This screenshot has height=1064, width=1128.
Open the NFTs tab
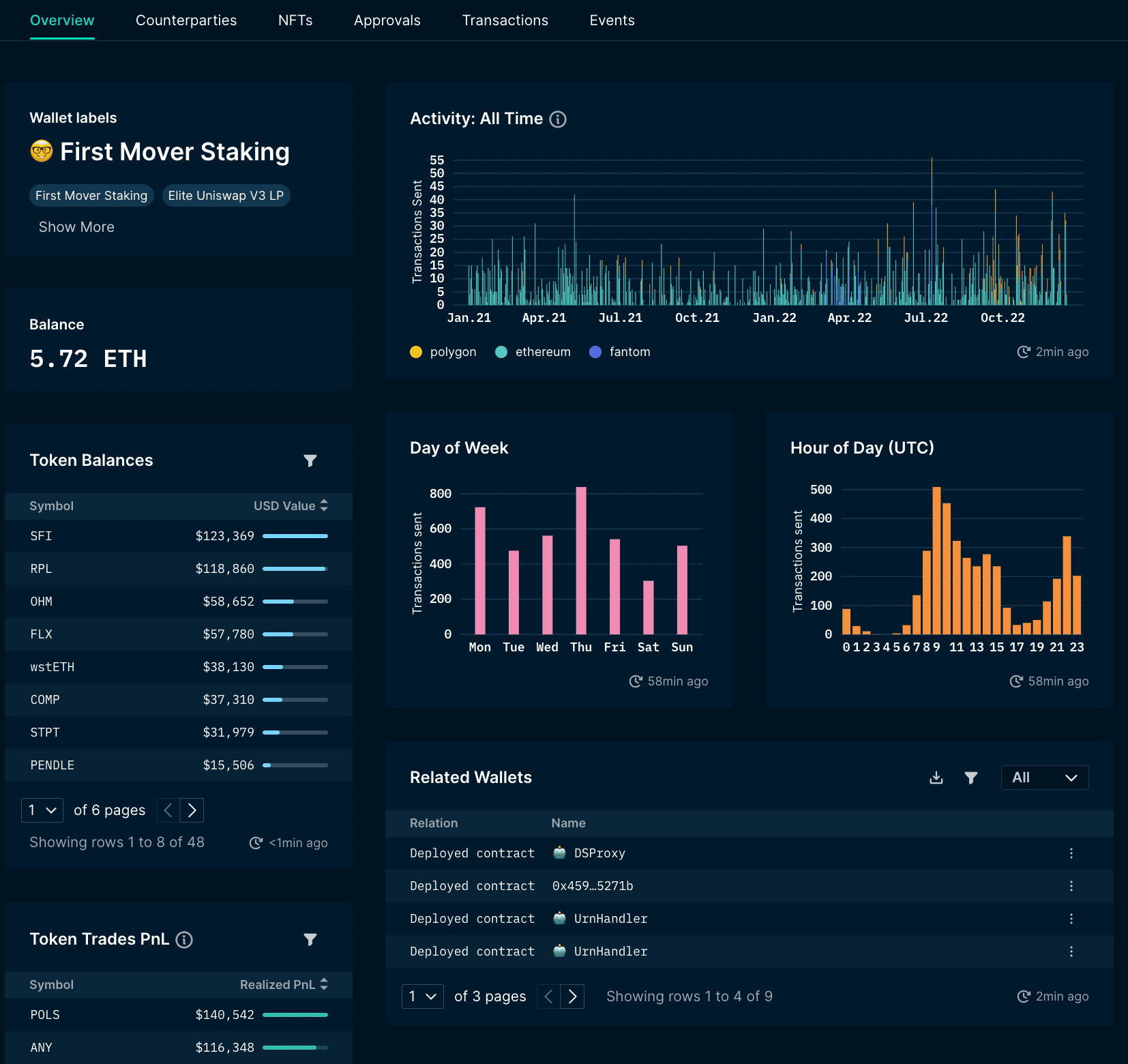295,20
